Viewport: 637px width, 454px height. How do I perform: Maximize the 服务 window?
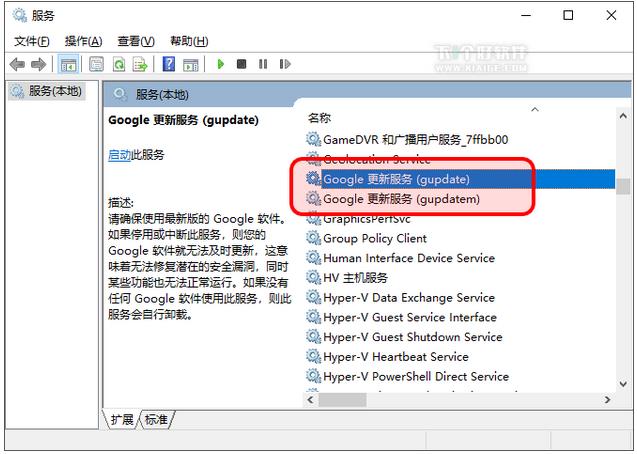(x=568, y=15)
